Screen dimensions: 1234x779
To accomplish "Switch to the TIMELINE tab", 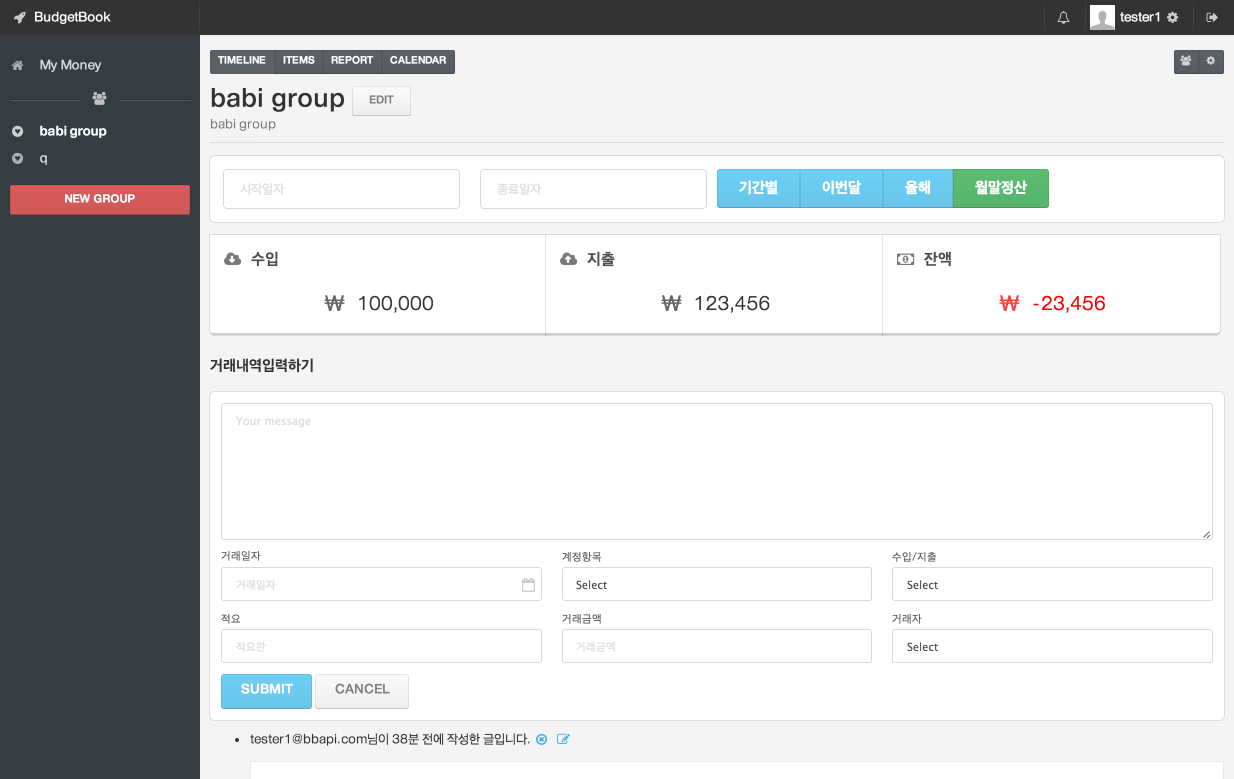I will coord(242,61).
